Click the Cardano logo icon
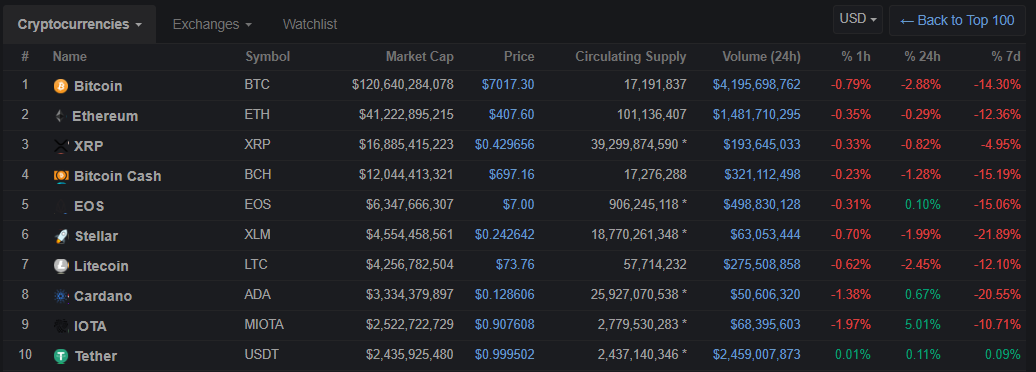This screenshot has width=1036, height=372. [61, 296]
